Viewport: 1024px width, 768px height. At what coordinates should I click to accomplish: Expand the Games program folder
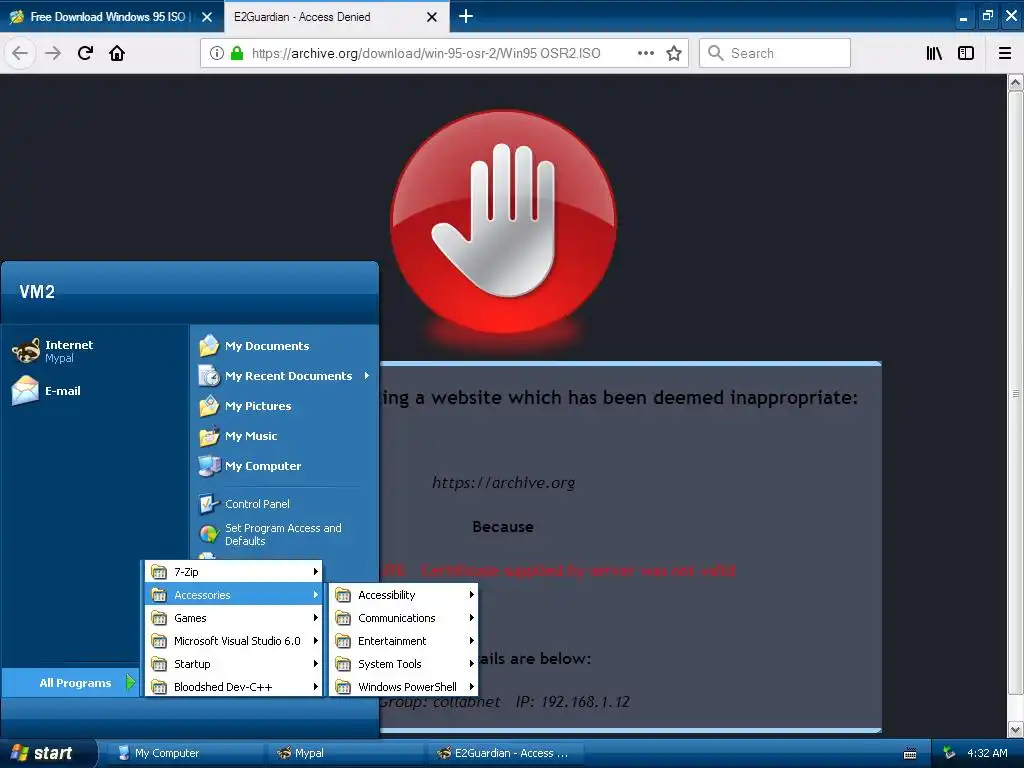tap(234, 618)
